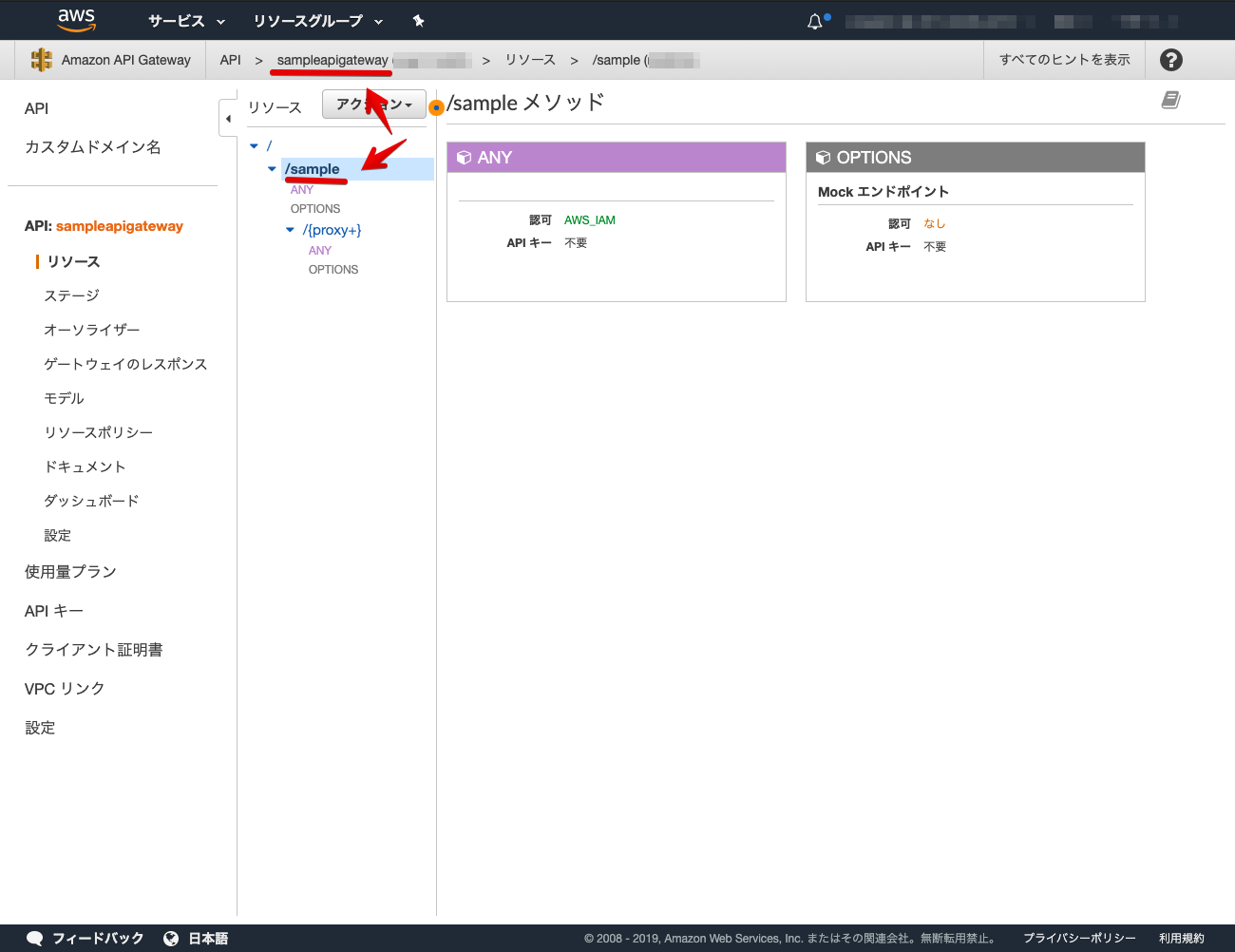
Task: Select ANY method under /{proxy+}
Action: [320, 251]
